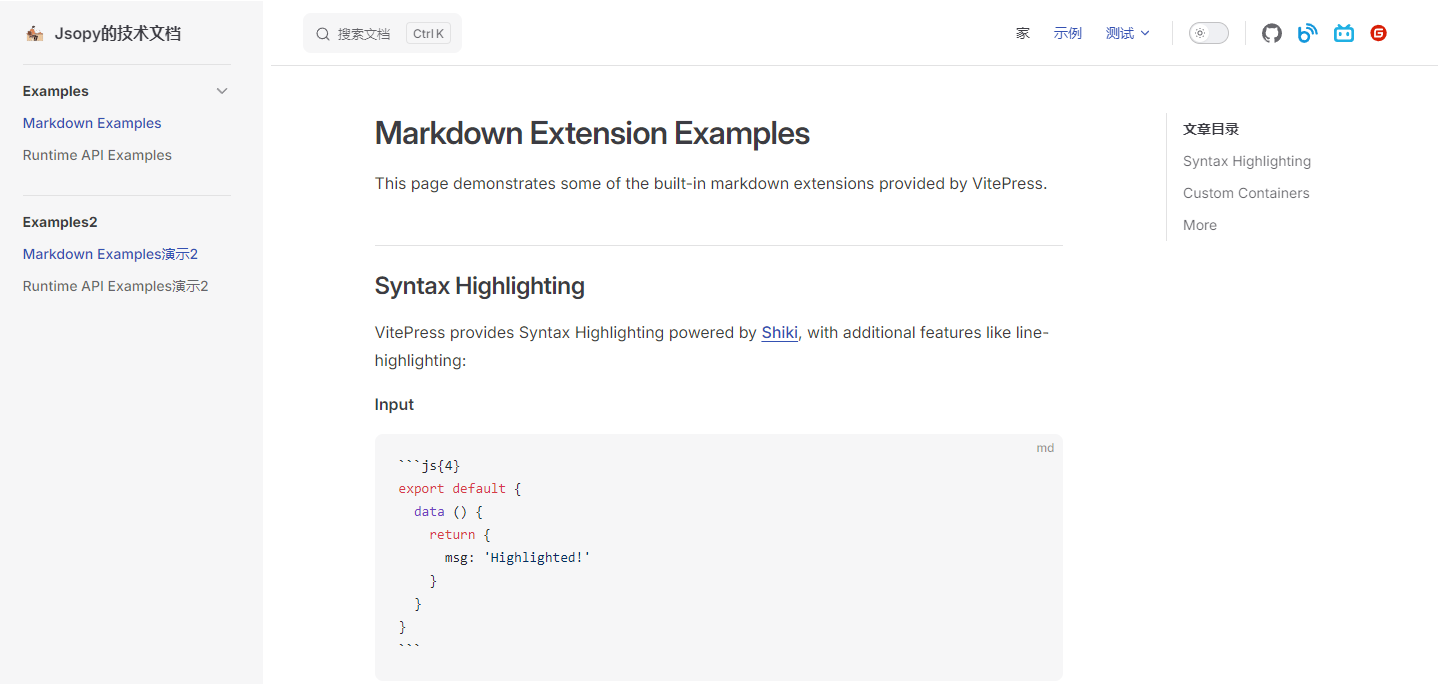The image size is (1438, 684).
Task: Click the 'export default {' code line
Action: (x=460, y=488)
